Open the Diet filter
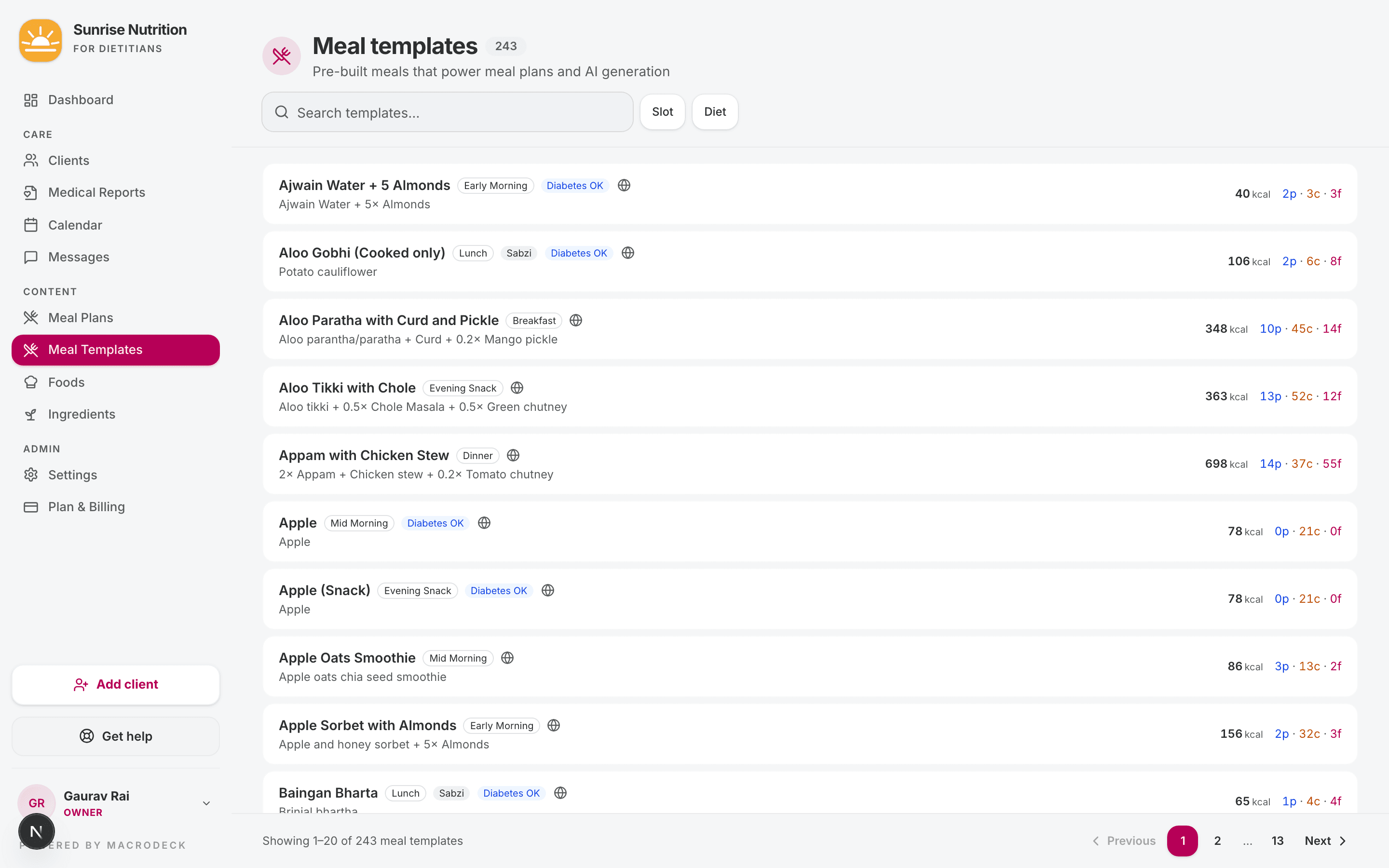 (x=715, y=111)
